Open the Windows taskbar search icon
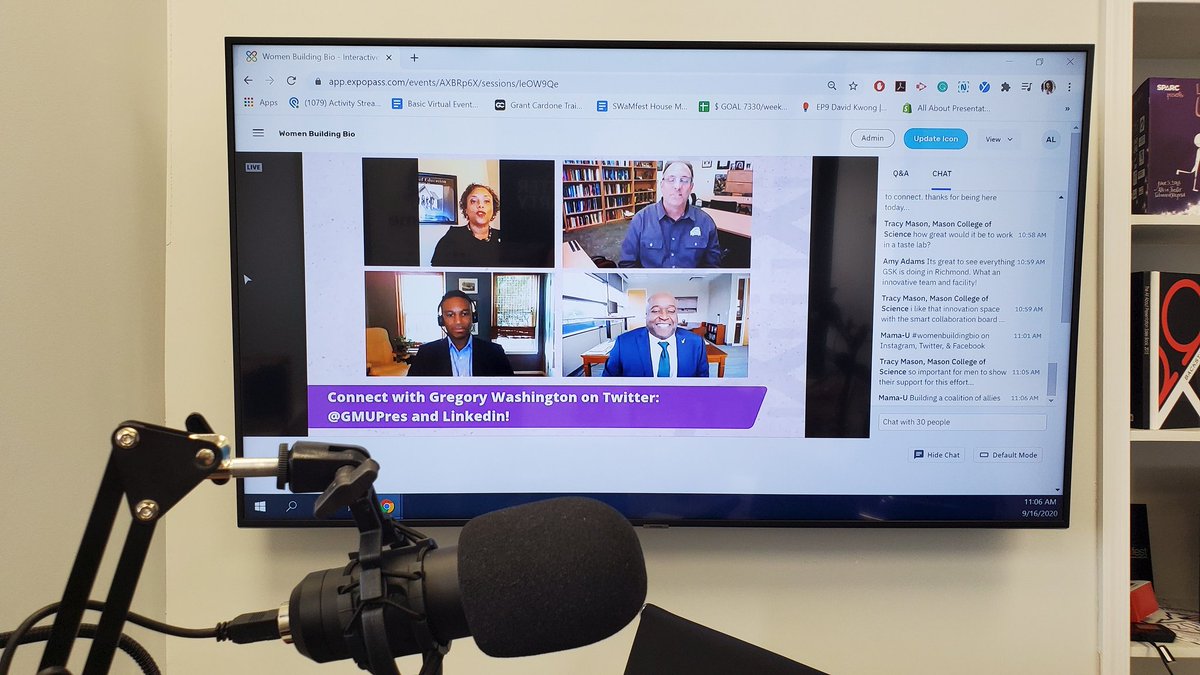The width and height of the screenshot is (1200, 675). (291, 506)
